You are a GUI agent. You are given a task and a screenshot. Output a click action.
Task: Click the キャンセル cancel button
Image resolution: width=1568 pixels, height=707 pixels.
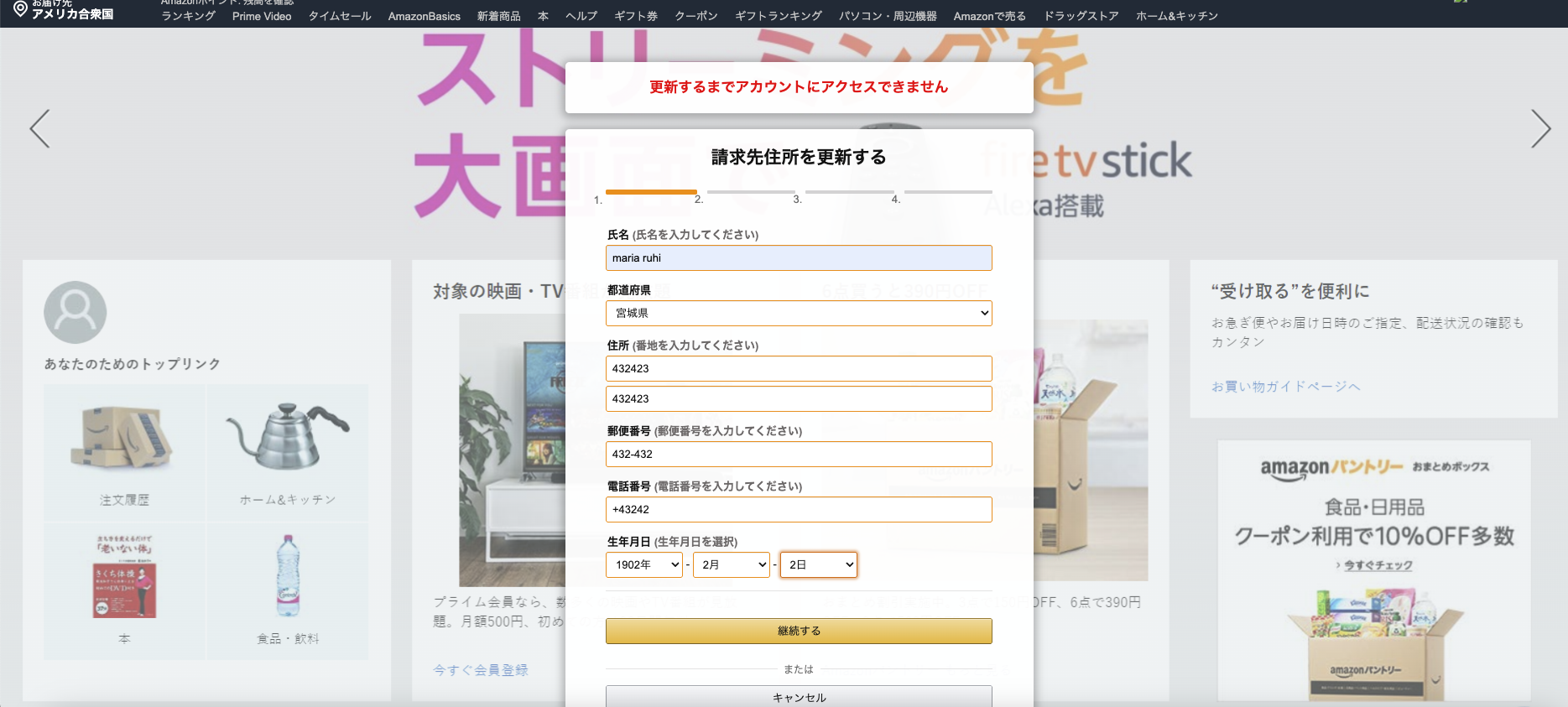pos(799,696)
